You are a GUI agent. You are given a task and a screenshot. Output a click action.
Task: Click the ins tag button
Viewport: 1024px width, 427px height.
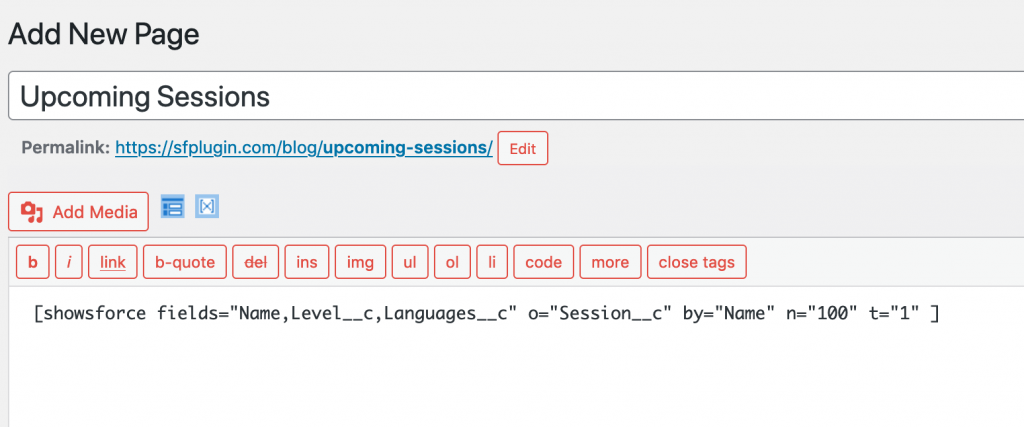307,262
